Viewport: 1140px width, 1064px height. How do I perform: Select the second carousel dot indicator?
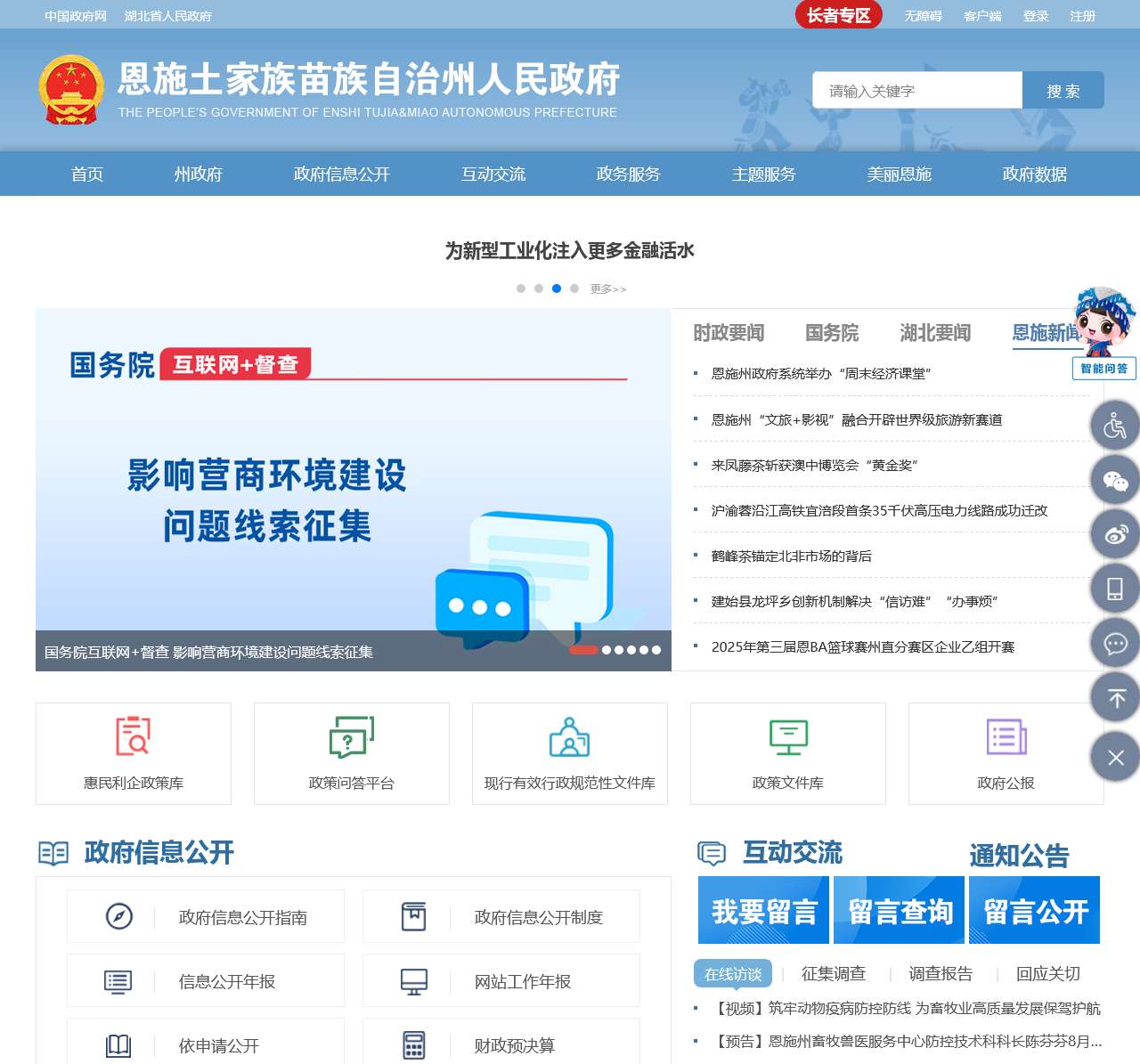point(538,288)
